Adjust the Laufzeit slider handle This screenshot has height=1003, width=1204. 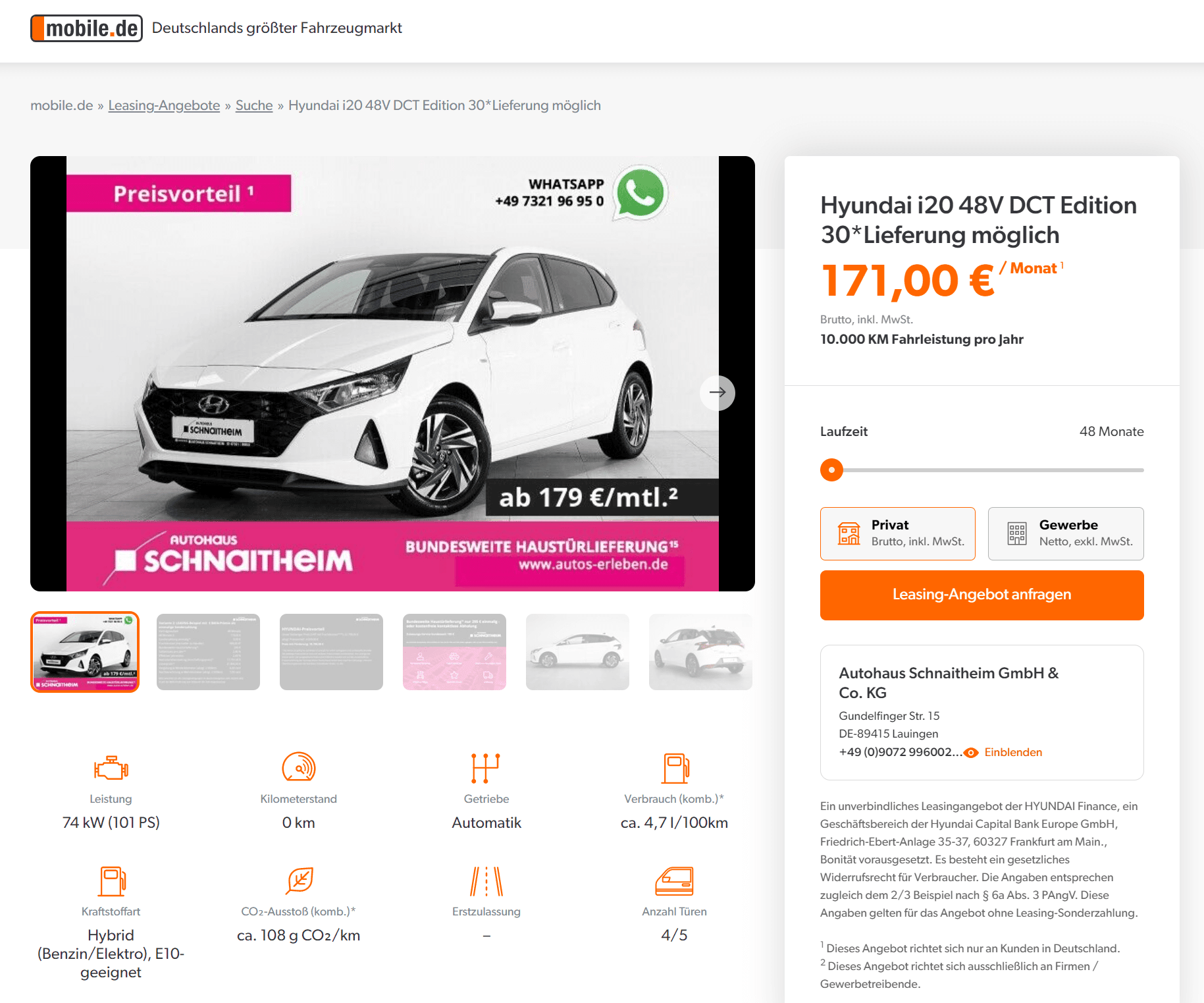(x=831, y=470)
